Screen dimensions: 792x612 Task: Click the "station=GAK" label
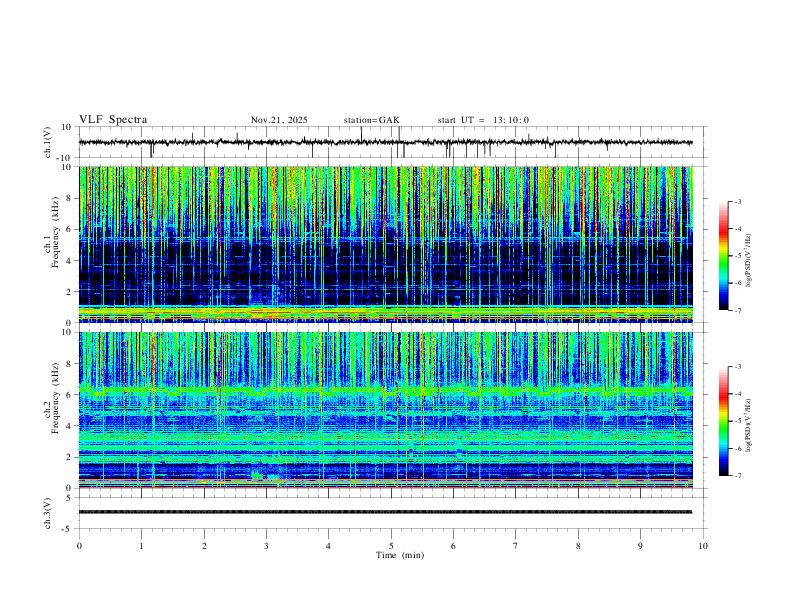click(371, 120)
